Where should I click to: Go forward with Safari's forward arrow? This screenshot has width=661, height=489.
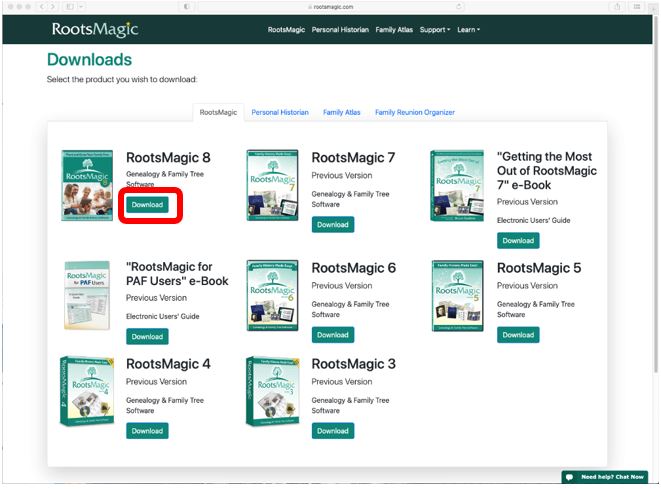(53, 7)
